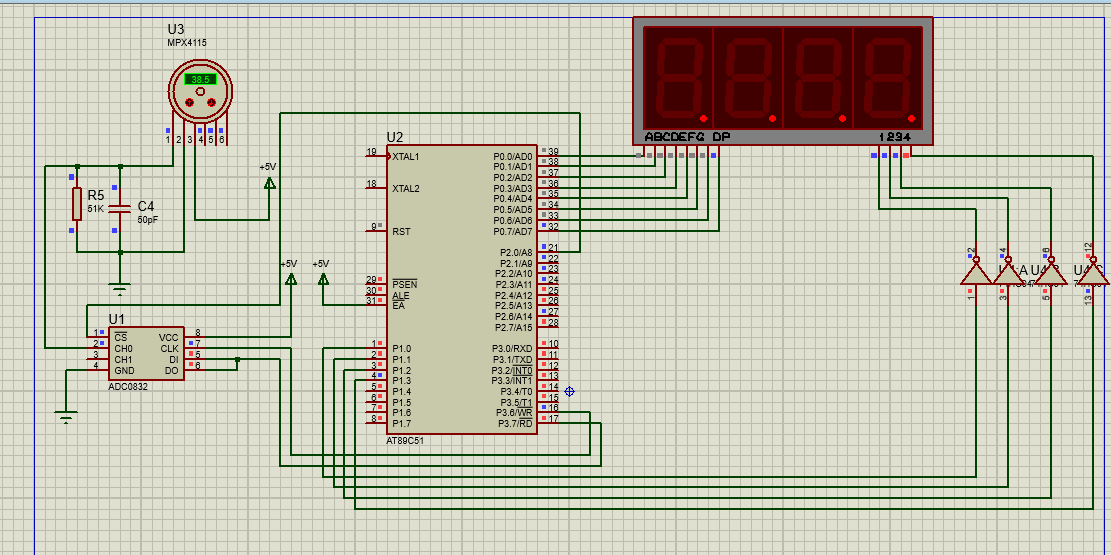Click the RST pin 9 on the AT89C51

coord(377,230)
